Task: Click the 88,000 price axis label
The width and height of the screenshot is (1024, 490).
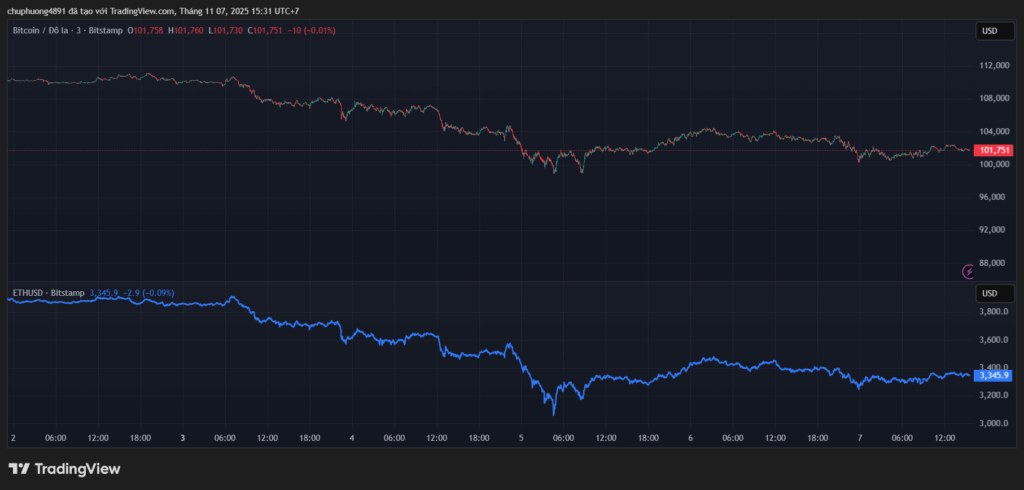Action: pos(993,263)
